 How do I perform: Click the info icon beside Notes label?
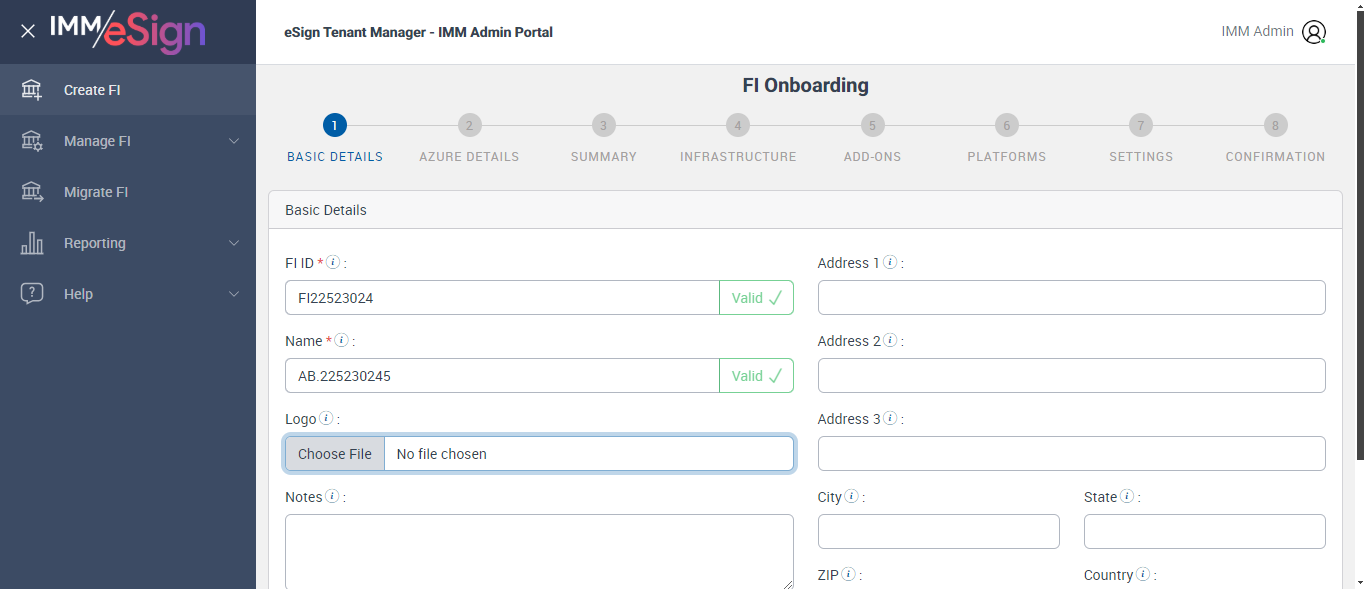click(x=333, y=496)
